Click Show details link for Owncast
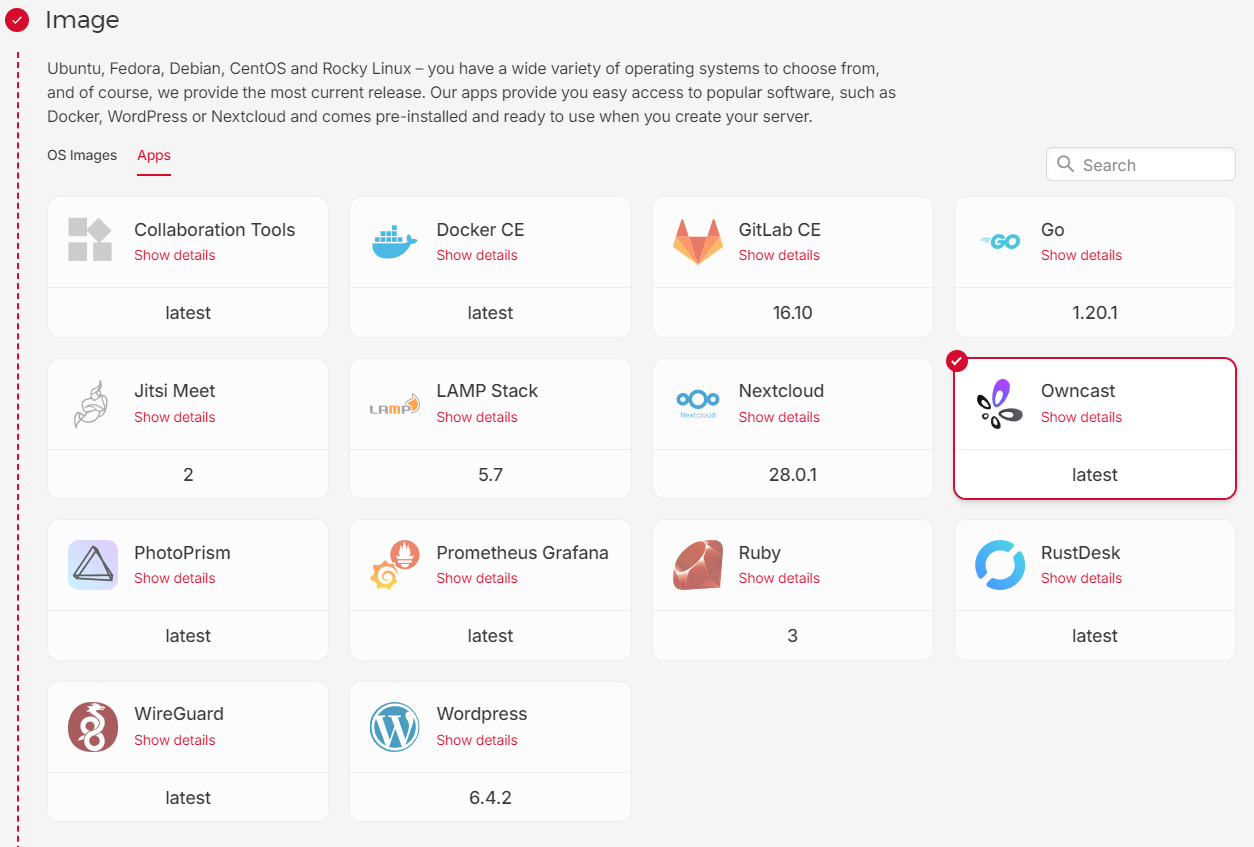This screenshot has width=1254, height=847. pyautogui.click(x=1081, y=417)
